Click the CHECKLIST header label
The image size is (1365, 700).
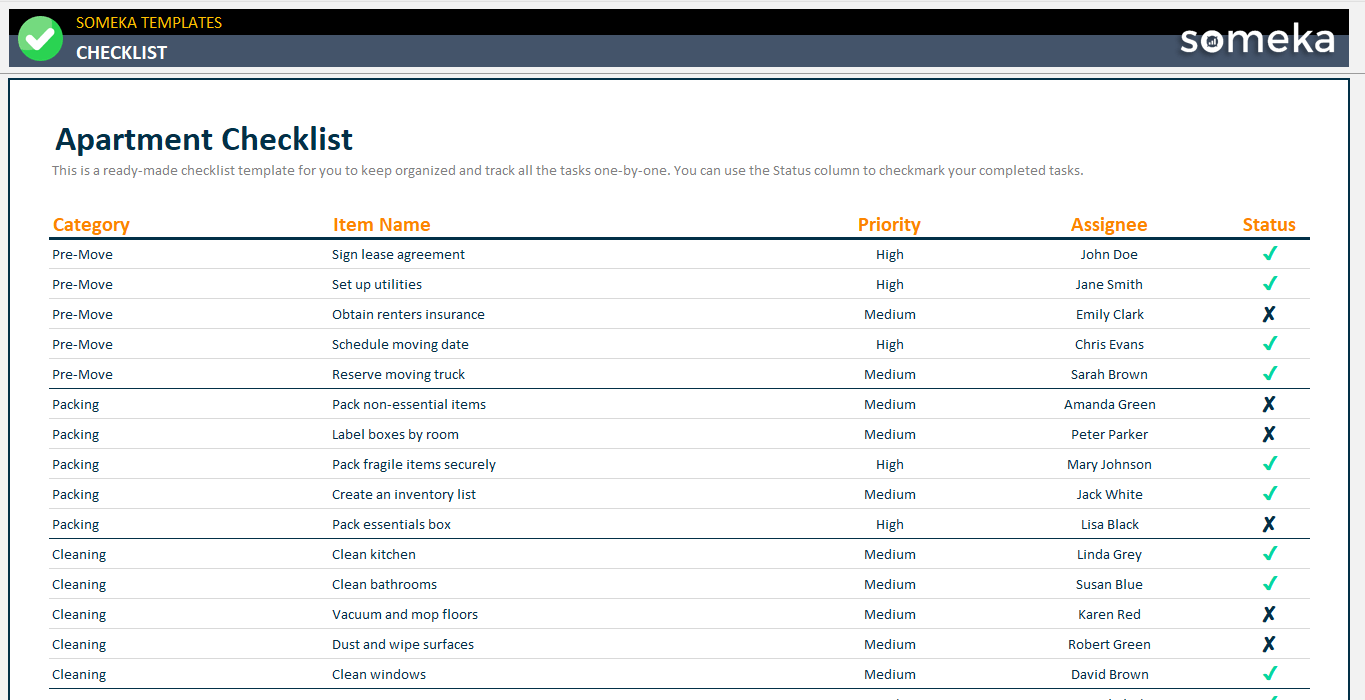(121, 52)
